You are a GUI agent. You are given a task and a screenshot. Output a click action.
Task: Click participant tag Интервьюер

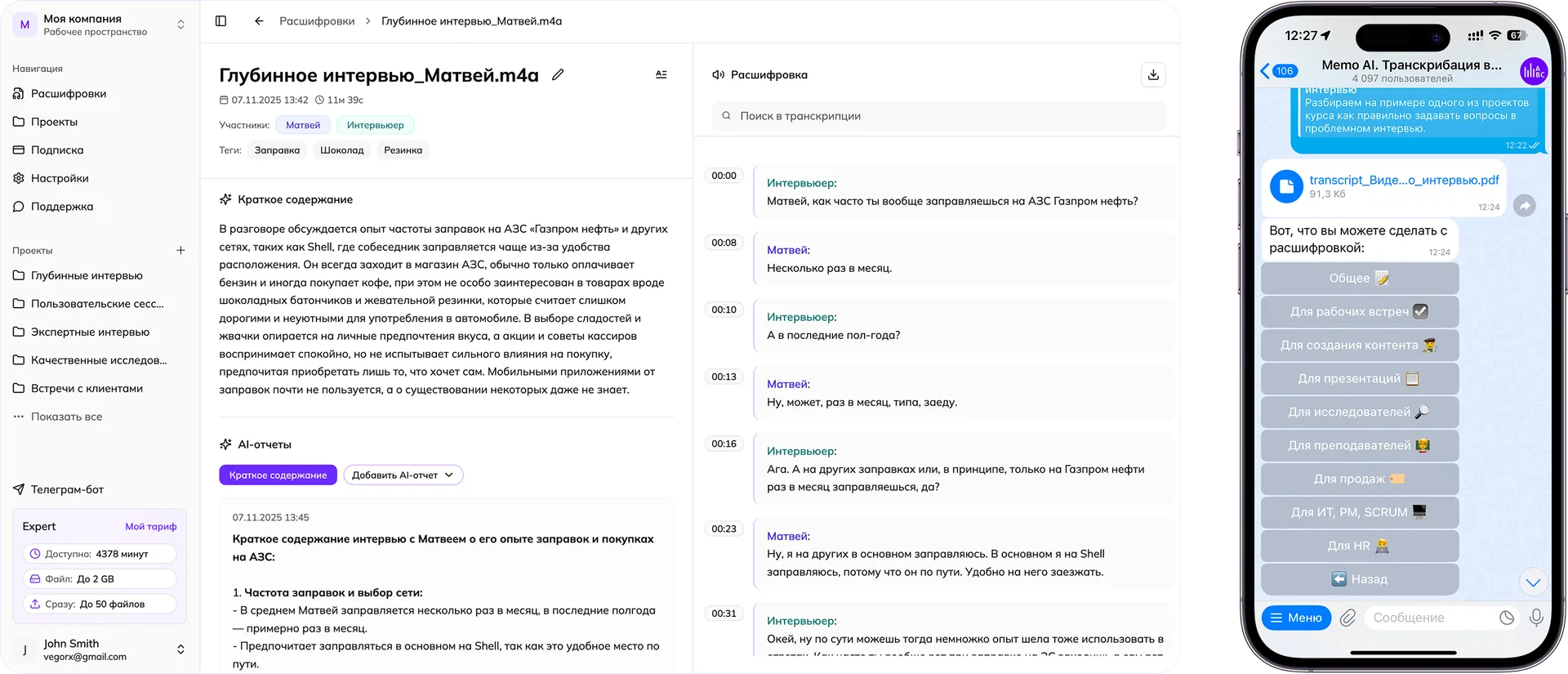point(375,125)
